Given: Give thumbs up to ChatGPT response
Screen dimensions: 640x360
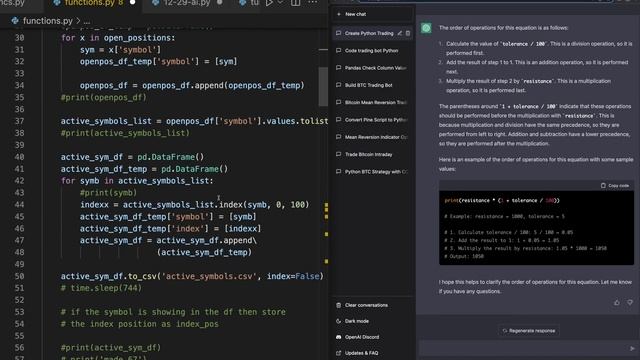Looking at the screenshot, I should click(617, 302).
